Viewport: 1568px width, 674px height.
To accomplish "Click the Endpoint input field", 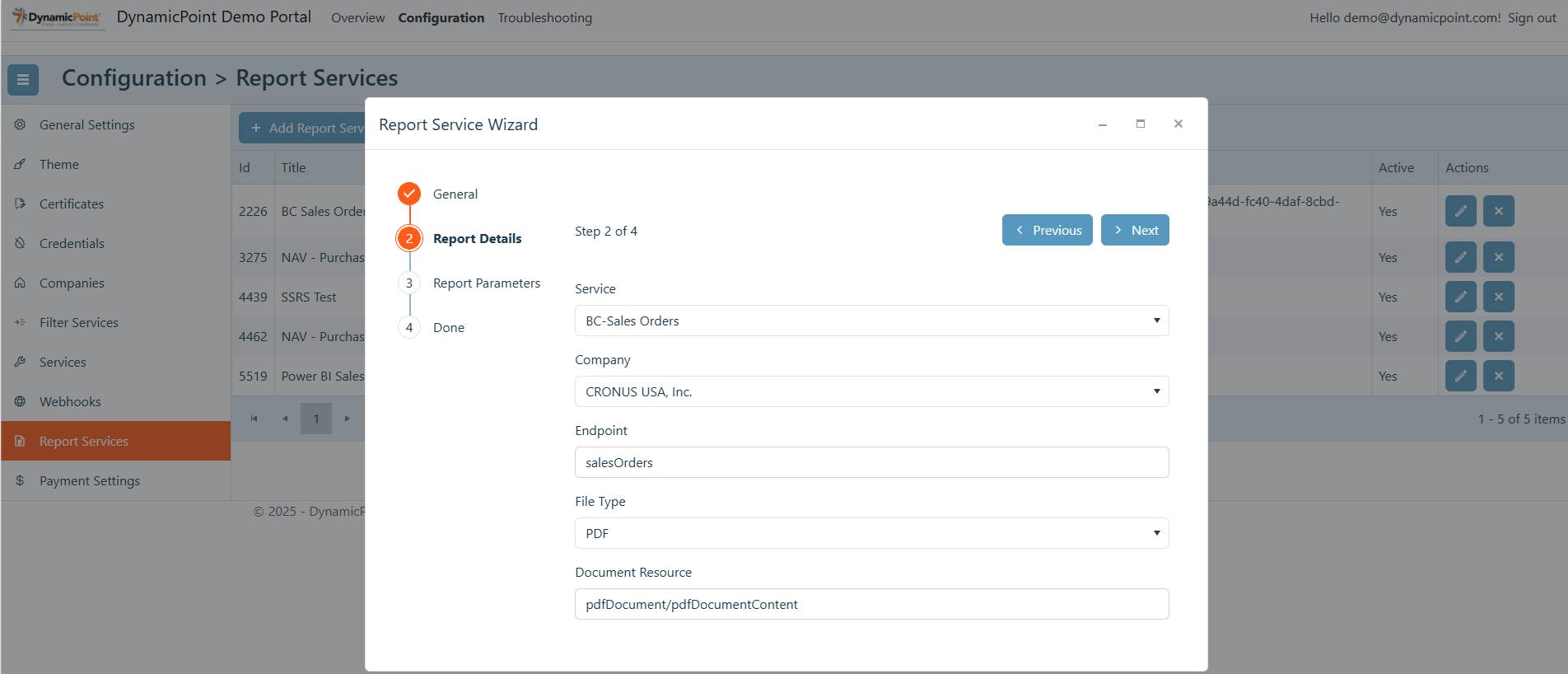I will pos(872,462).
